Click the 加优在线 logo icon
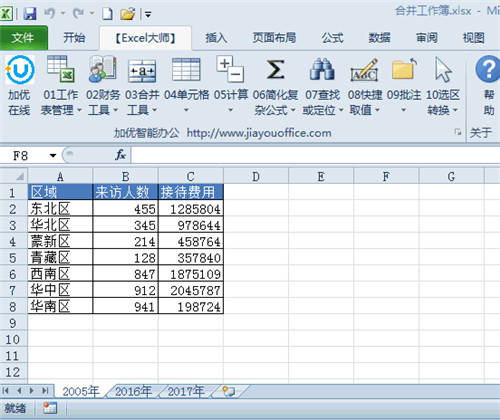The width and height of the screenshot is (500, 420). (x=20, y=70)
